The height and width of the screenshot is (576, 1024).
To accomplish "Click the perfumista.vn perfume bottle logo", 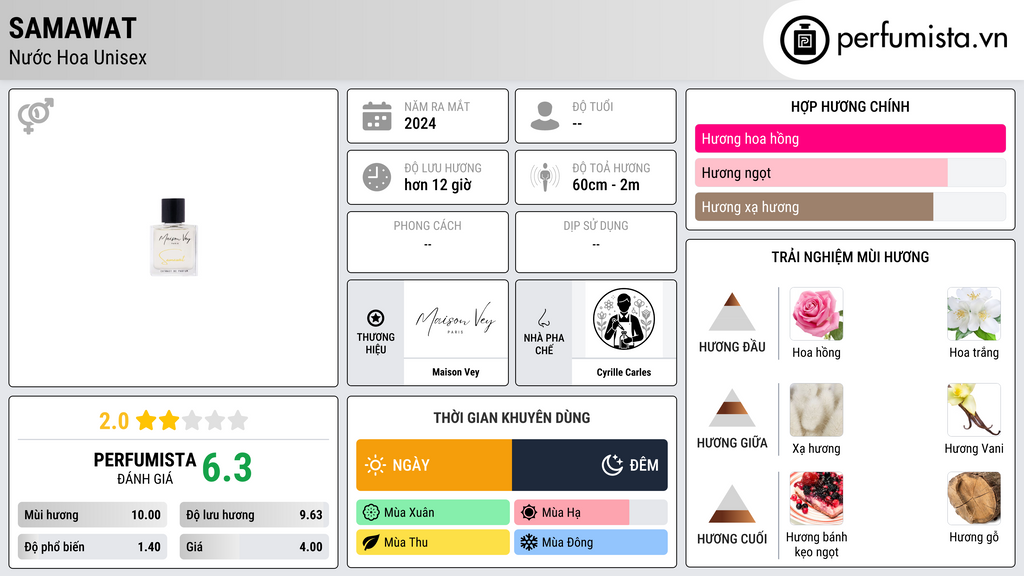I will click(804, 40).
